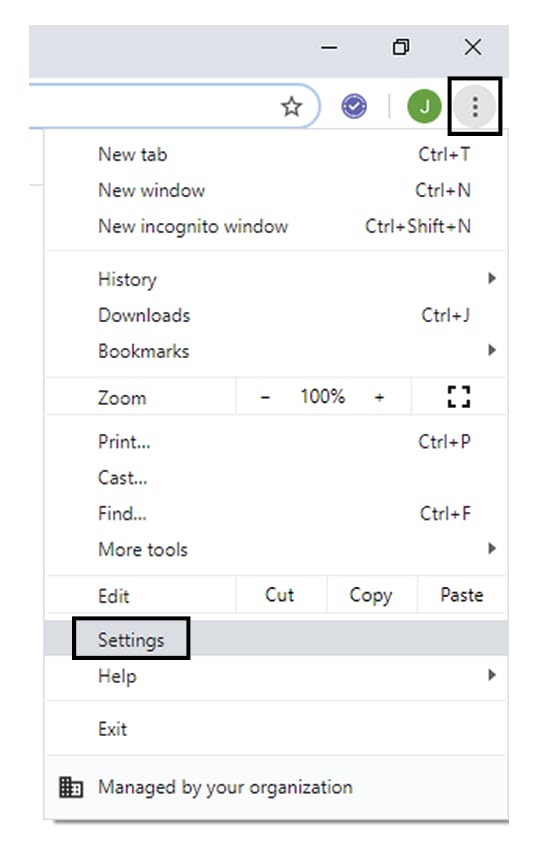Screen dimensions: 536x853
Task: Select Print... from the menu
Action: pos(276,442)
